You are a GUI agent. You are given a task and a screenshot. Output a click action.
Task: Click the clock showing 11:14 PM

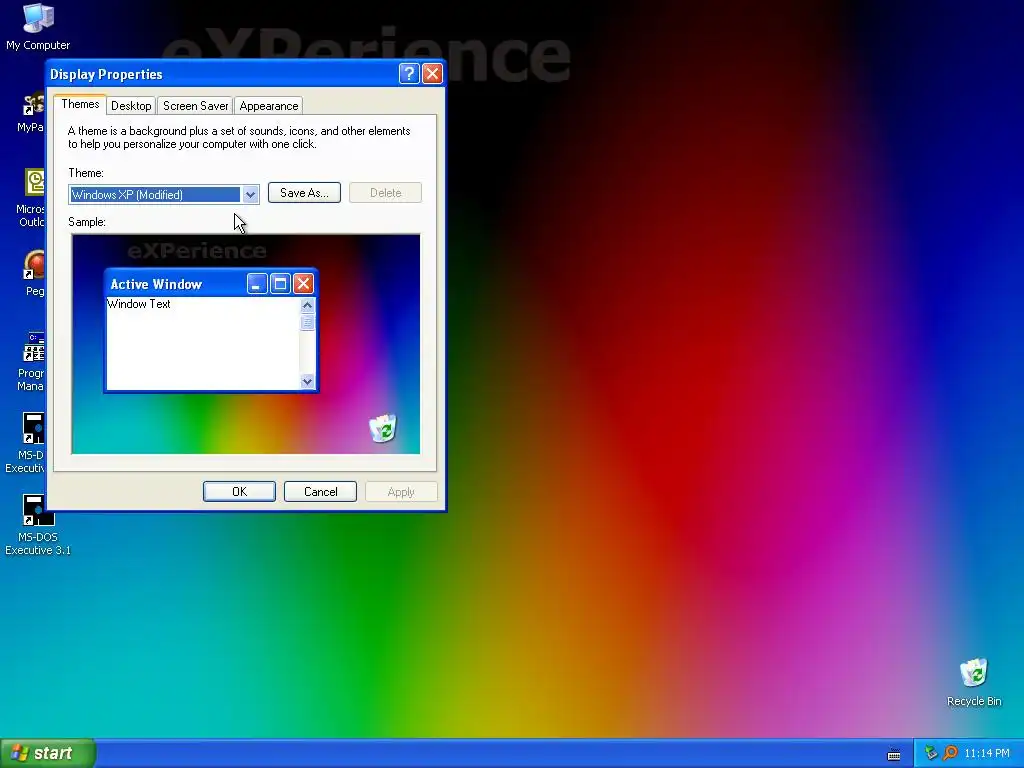click(x=987, y=754)
